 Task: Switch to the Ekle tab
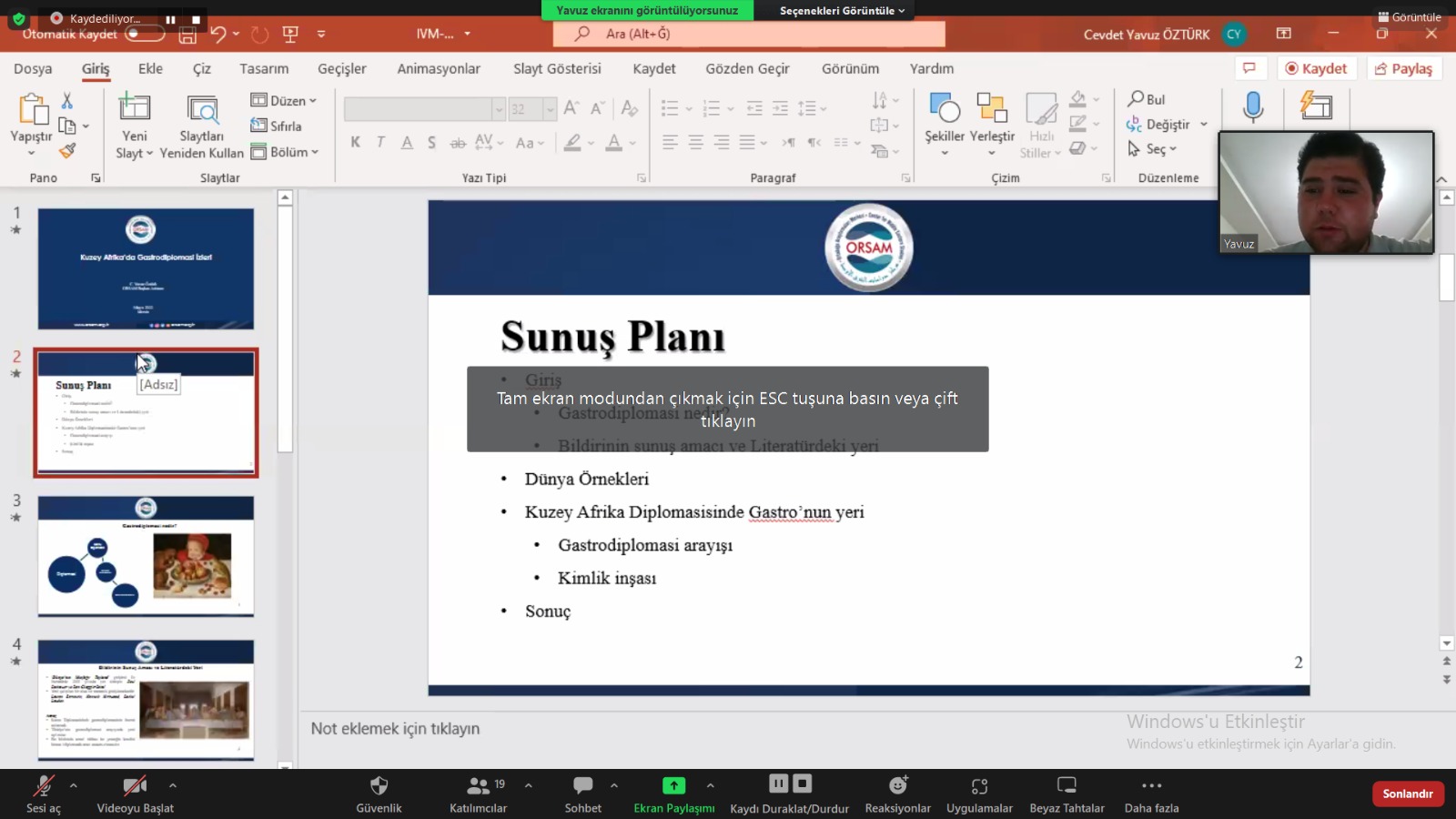click(x=150, y=68)
